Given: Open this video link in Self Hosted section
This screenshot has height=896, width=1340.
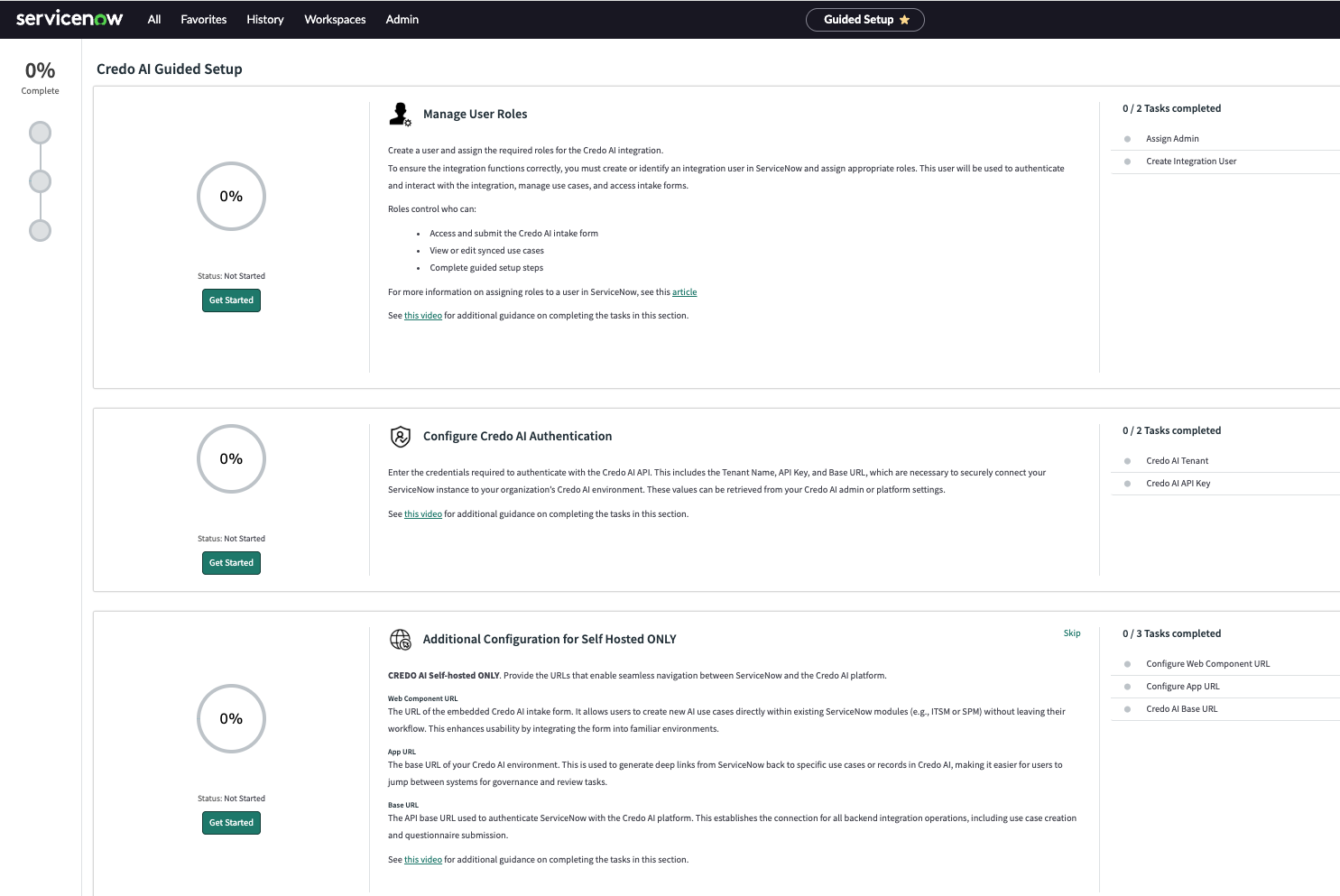Looking at the screenshot, I should tap(423, 860).
